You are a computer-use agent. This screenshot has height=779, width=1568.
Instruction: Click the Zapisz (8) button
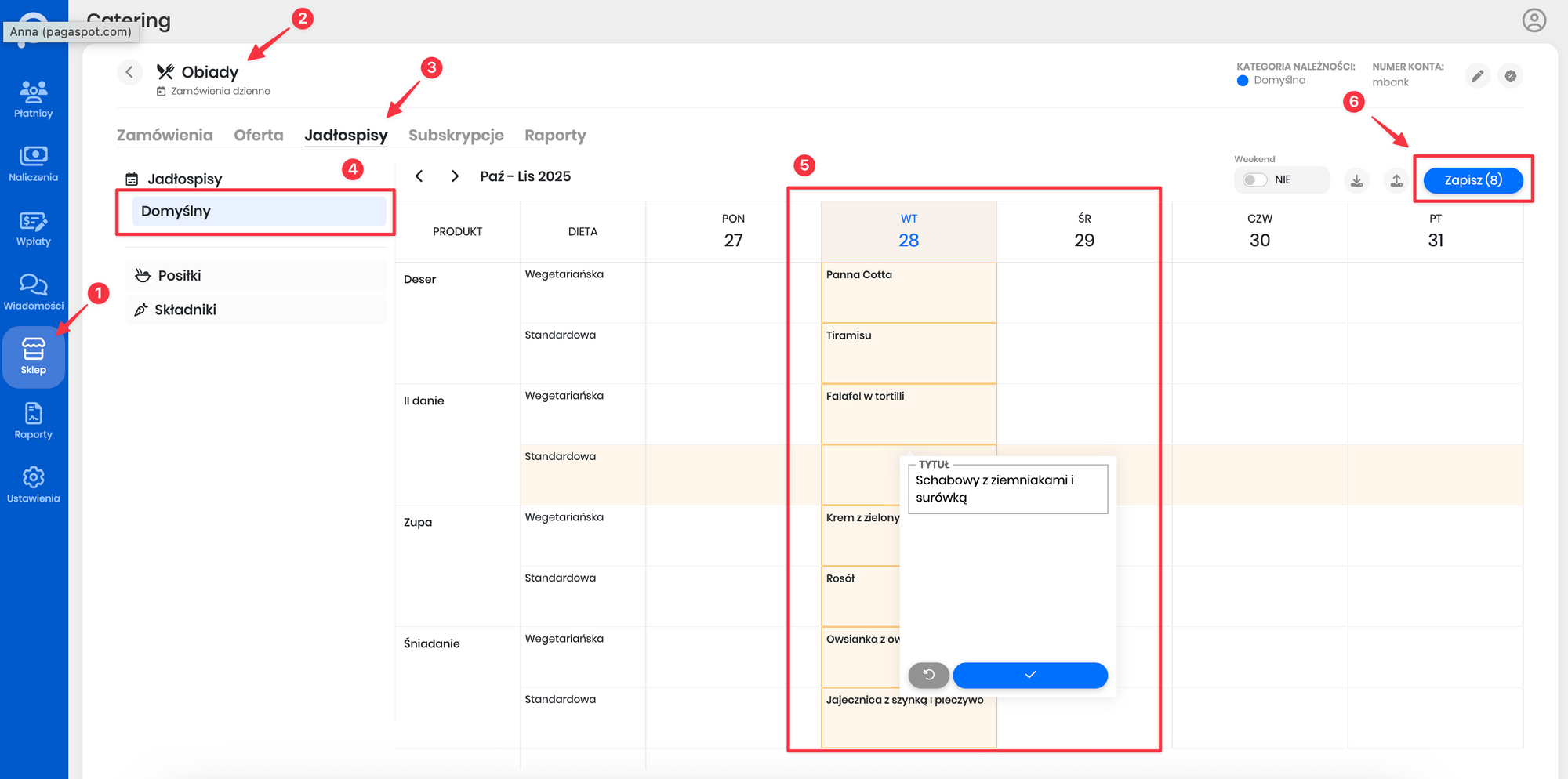tap(1472, 180)
